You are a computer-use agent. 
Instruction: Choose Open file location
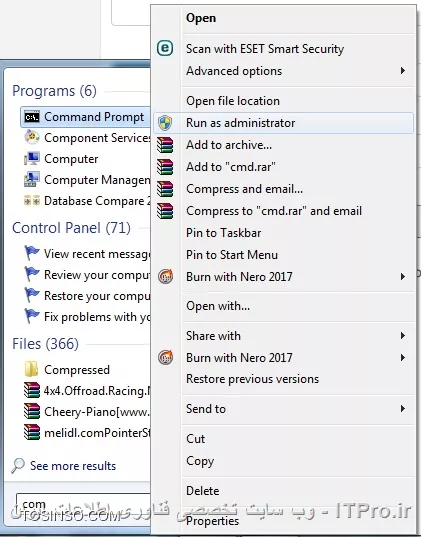coord(283,101)
